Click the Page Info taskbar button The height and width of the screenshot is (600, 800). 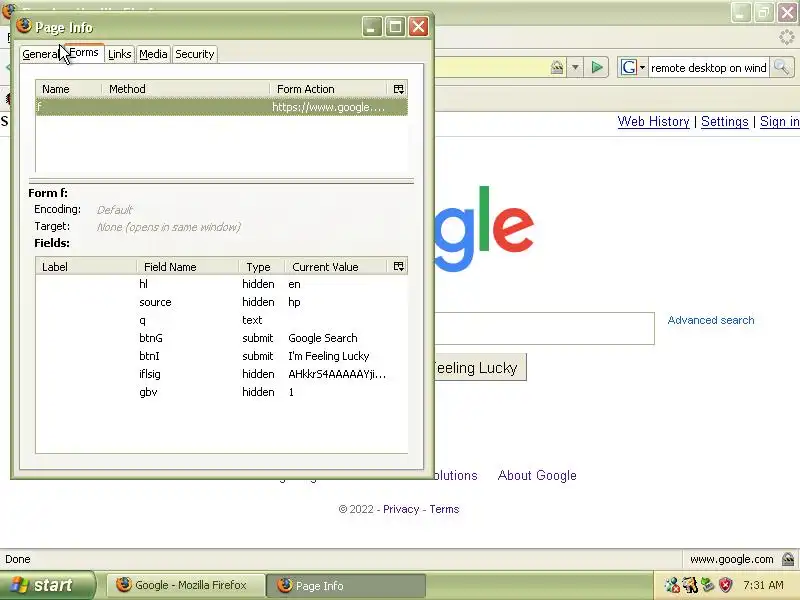(x=346, y=585)
